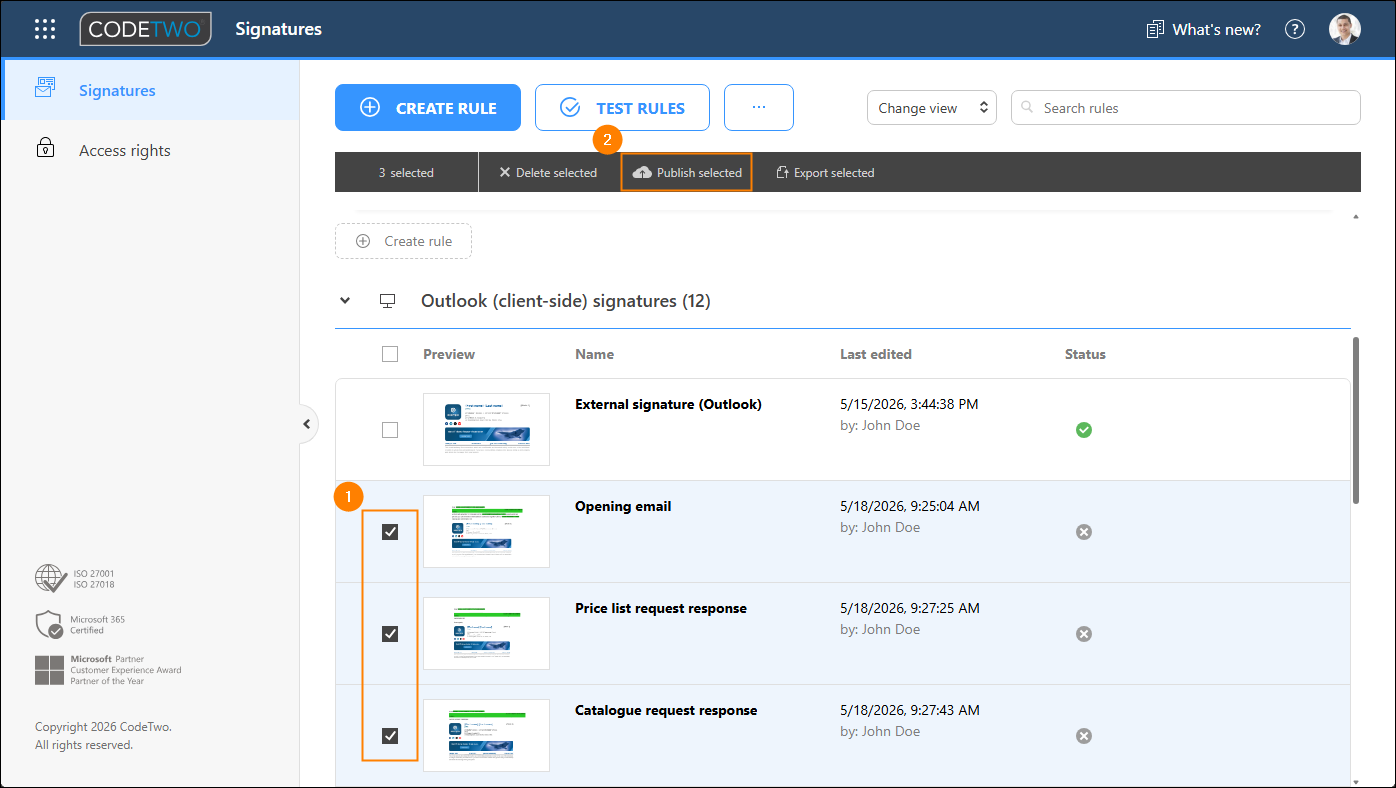Click the Last edited column header
Viewport: 1396px width, 788px height.
(x=876, y=354)
